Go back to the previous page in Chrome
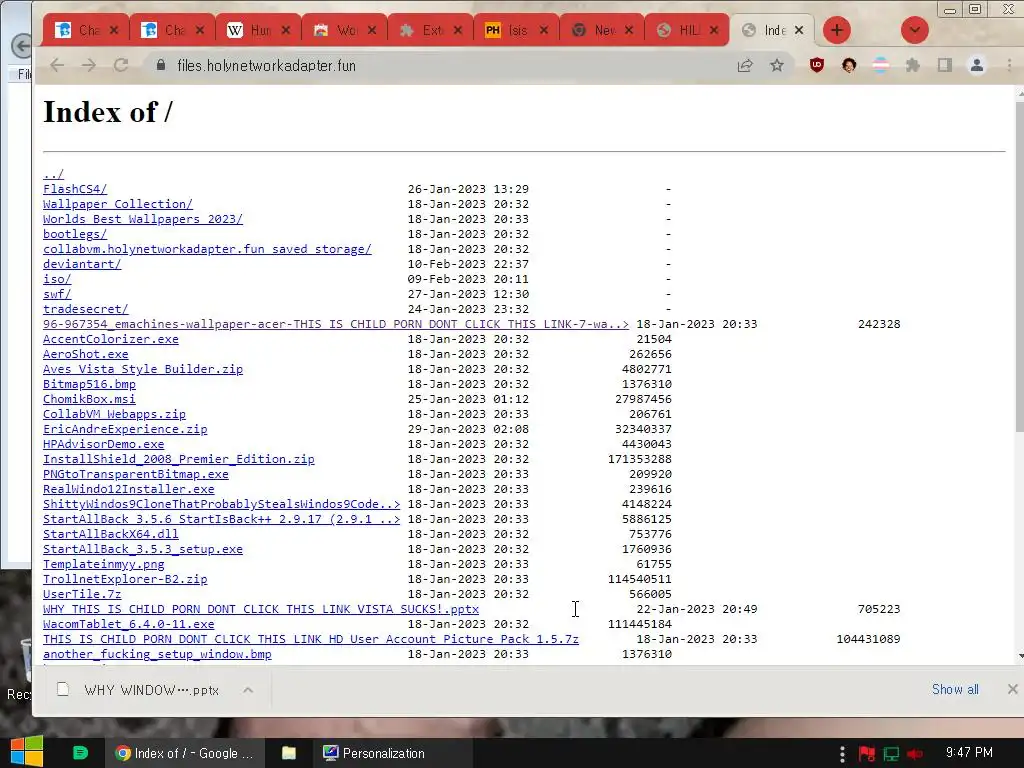The width and height of the screenshot is (1024, 768). coord(57,65)
